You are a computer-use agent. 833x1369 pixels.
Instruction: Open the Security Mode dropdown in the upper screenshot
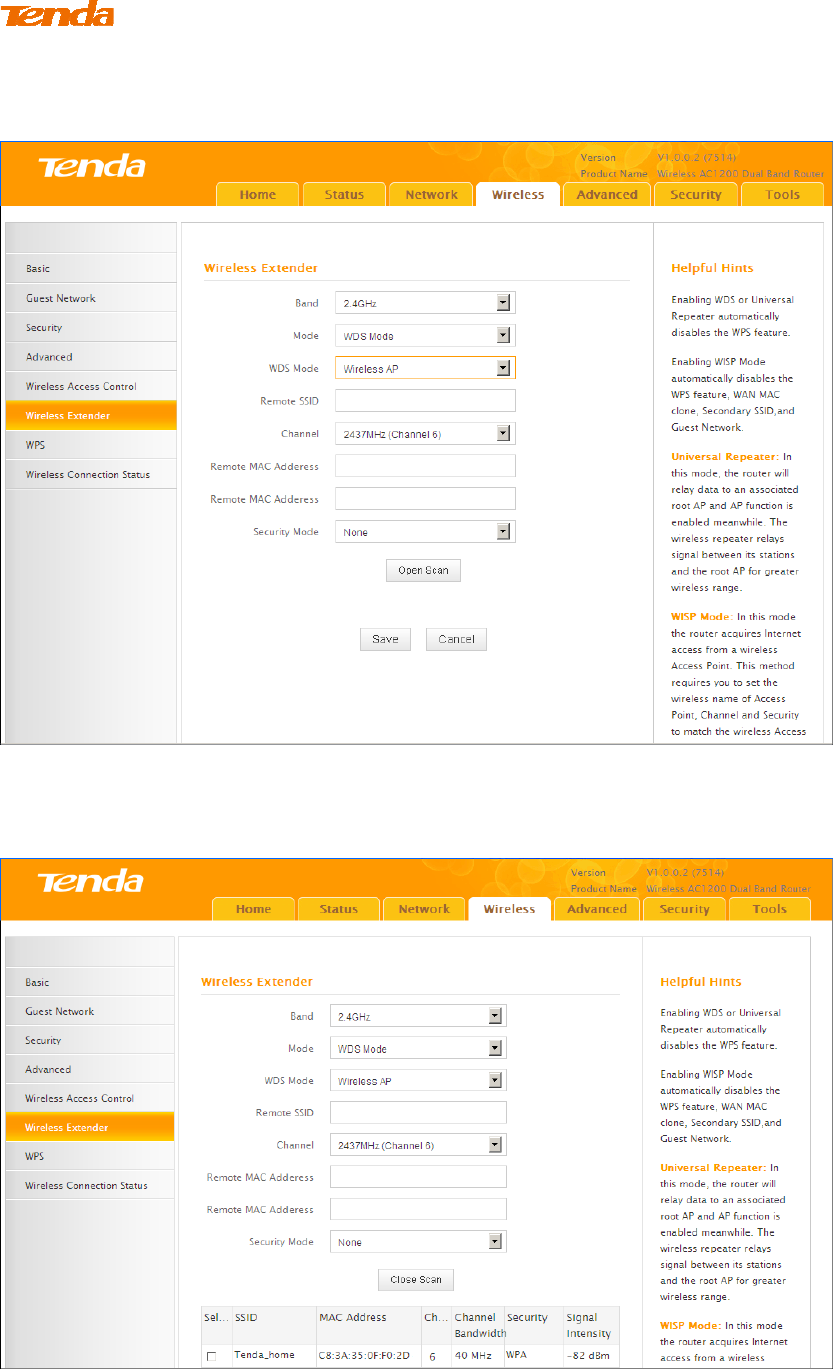pos(425,532)
